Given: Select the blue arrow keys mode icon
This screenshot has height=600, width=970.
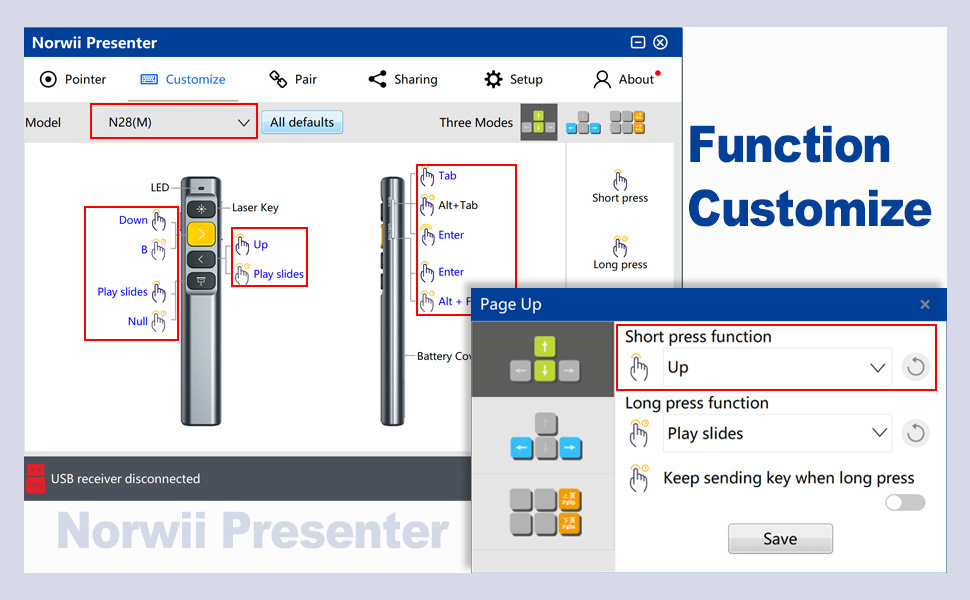Looking at the screenshot, I should [583, 122].
